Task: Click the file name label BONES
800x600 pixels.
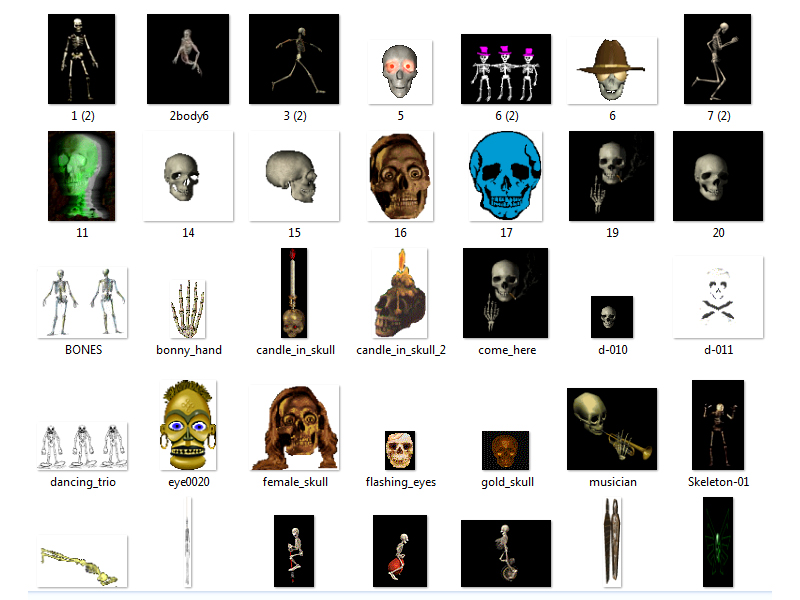Action: point(83,350)
